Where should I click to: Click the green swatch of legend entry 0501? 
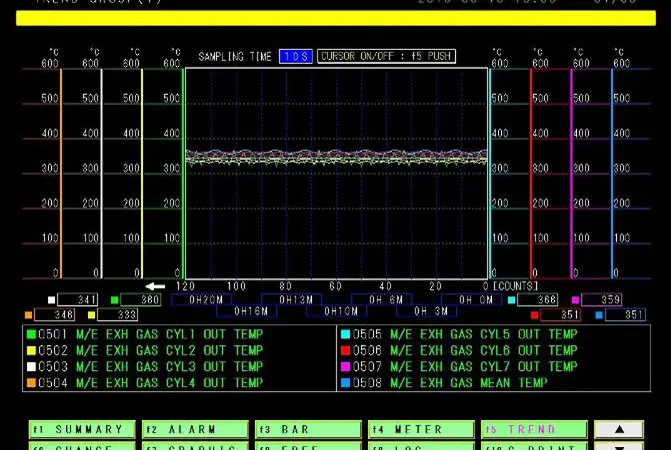click(x=31, y=334)
